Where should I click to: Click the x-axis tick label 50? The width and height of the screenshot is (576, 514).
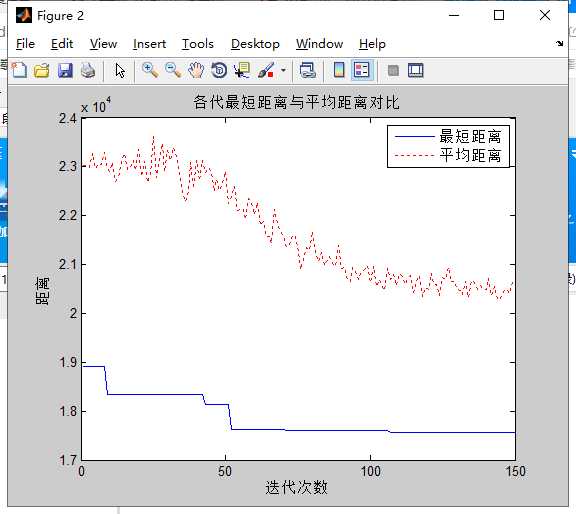coord(225,471)
